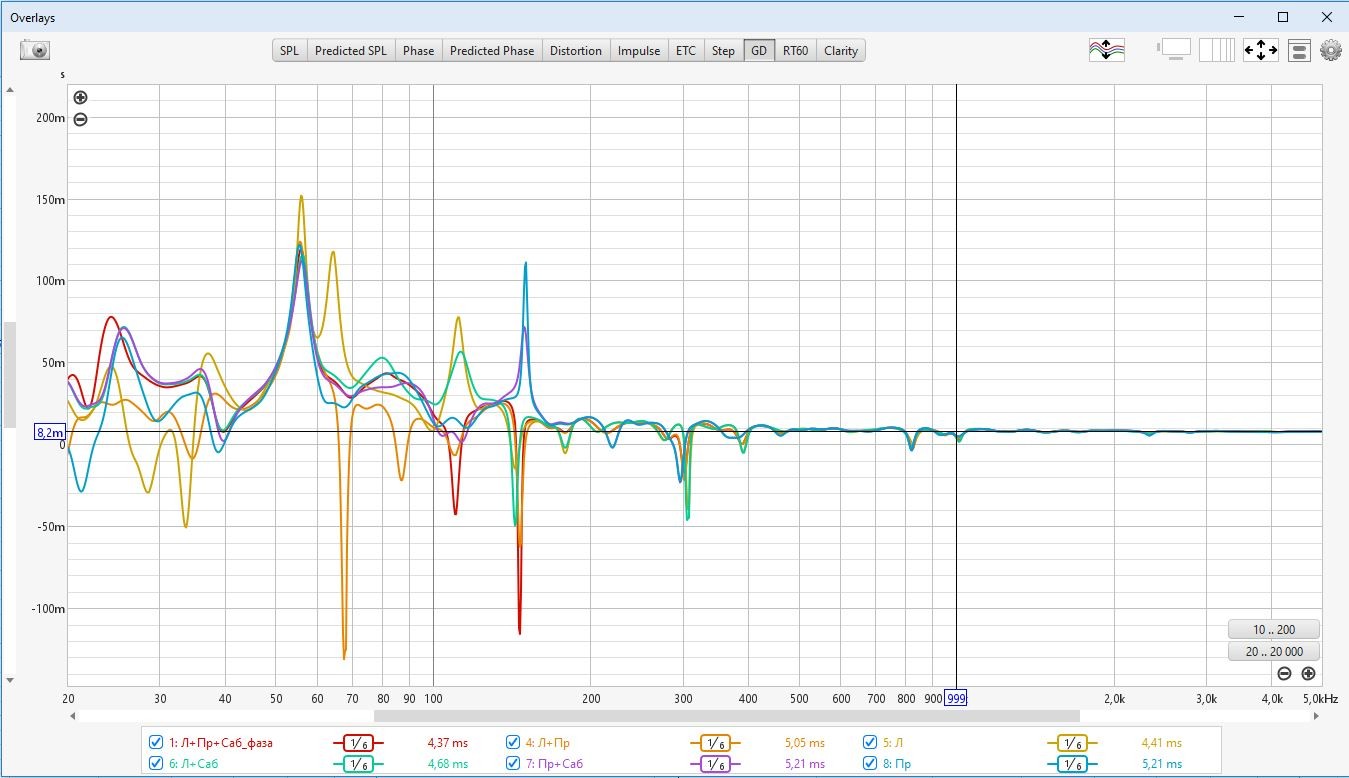
Task: Open the graph controls panel icon
Action: [x=1299, y=50]
